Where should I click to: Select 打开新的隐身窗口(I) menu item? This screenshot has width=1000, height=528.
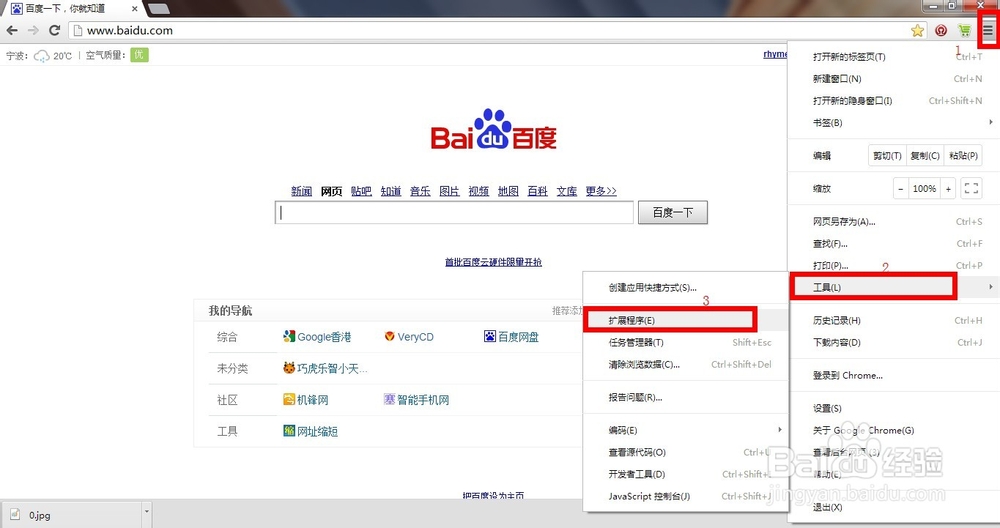click(893, 101)
